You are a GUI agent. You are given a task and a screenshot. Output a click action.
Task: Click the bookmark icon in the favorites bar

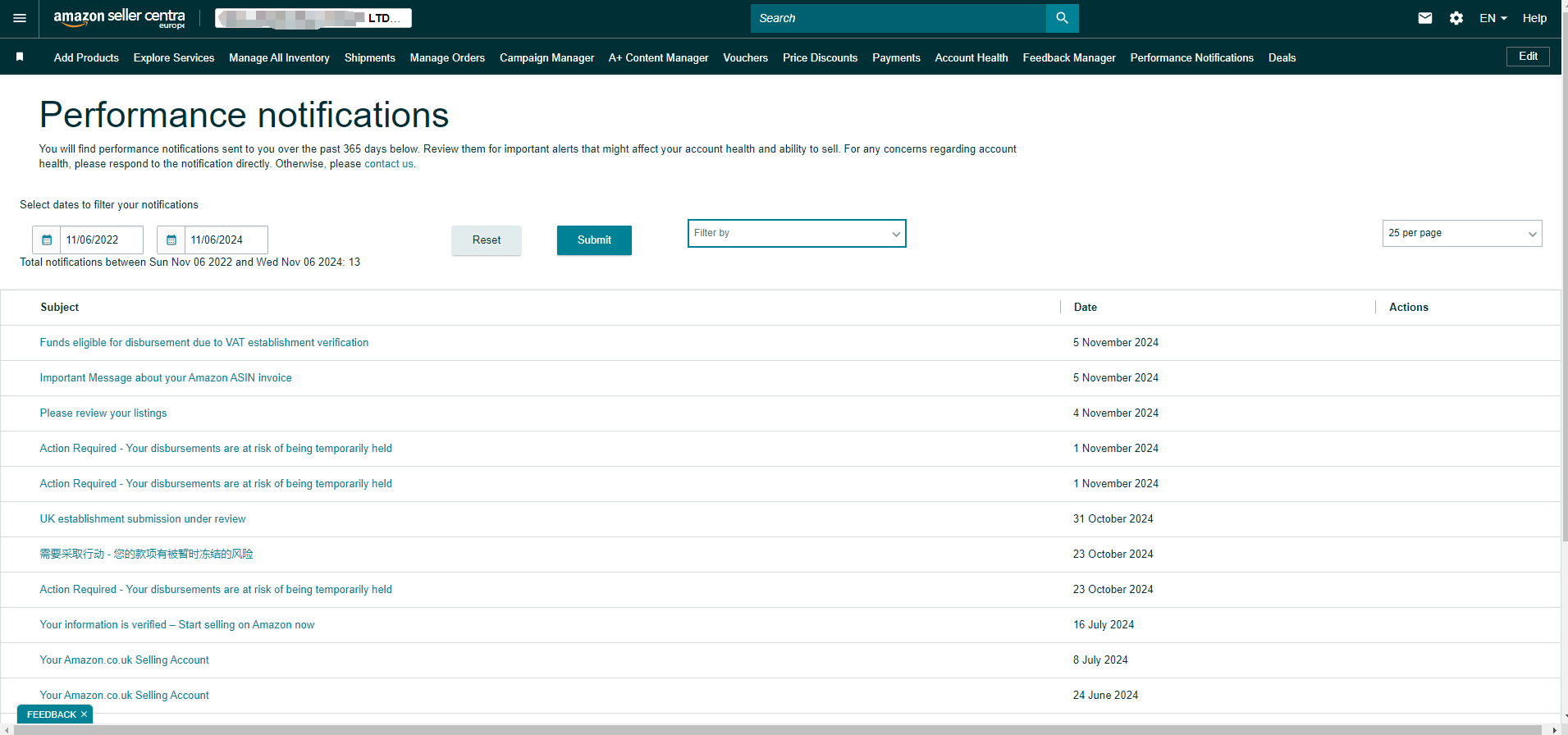tap(20, 57)
